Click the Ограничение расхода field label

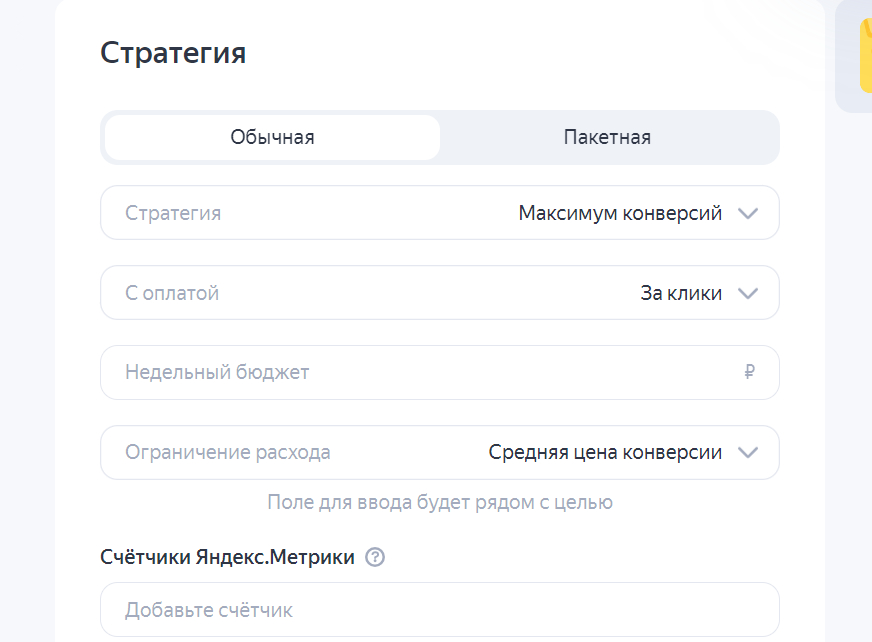(x=228, y=453)
